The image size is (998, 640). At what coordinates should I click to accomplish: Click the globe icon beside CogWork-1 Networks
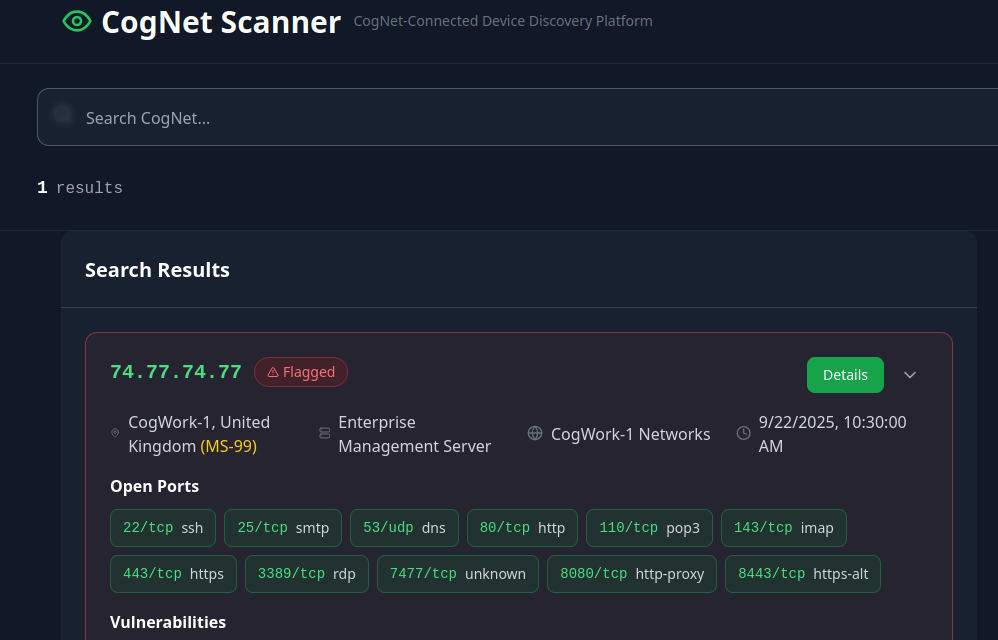(535, 434)
